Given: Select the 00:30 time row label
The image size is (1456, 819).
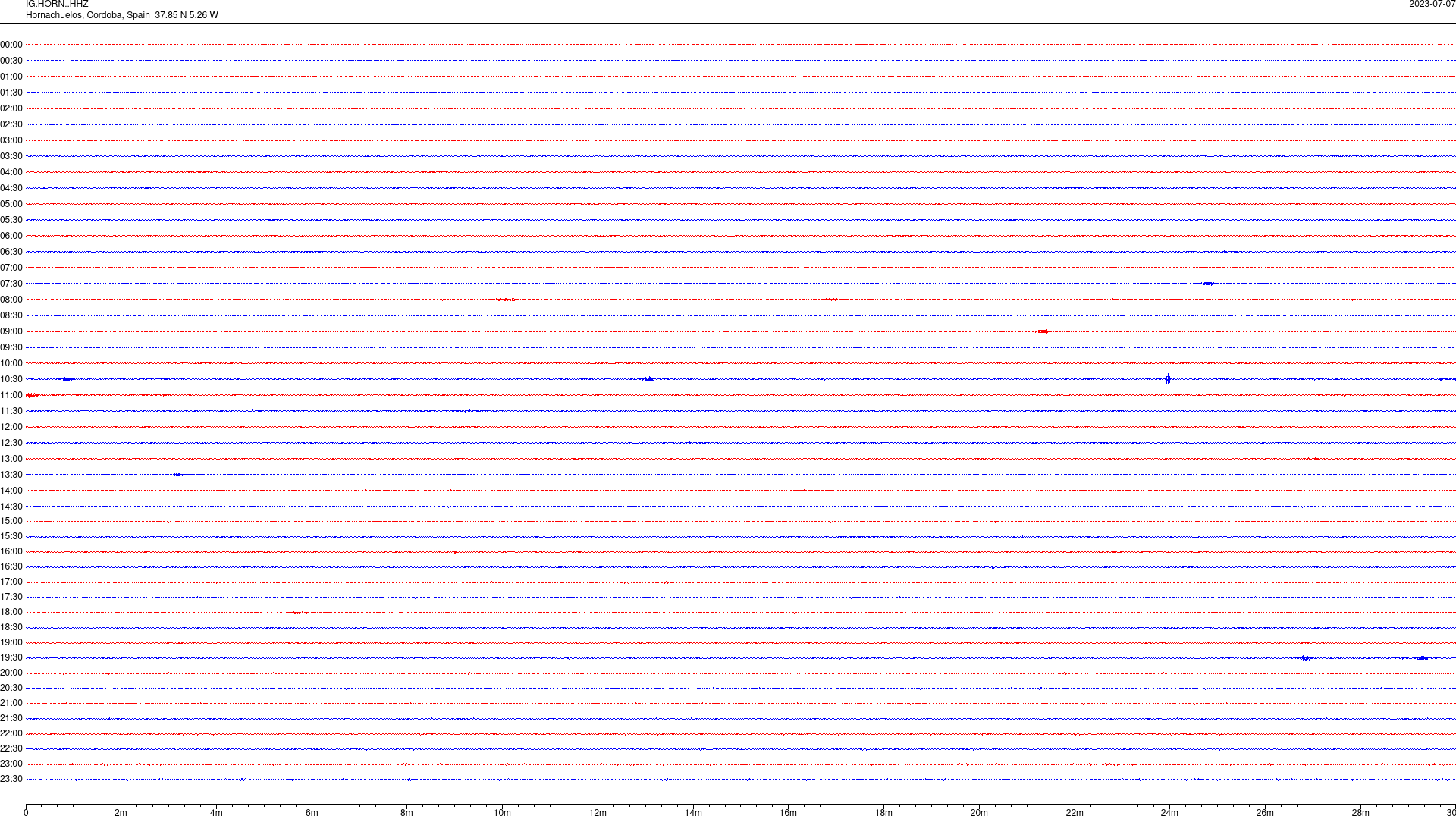Looking at the screenshot, I should [11, 61].
